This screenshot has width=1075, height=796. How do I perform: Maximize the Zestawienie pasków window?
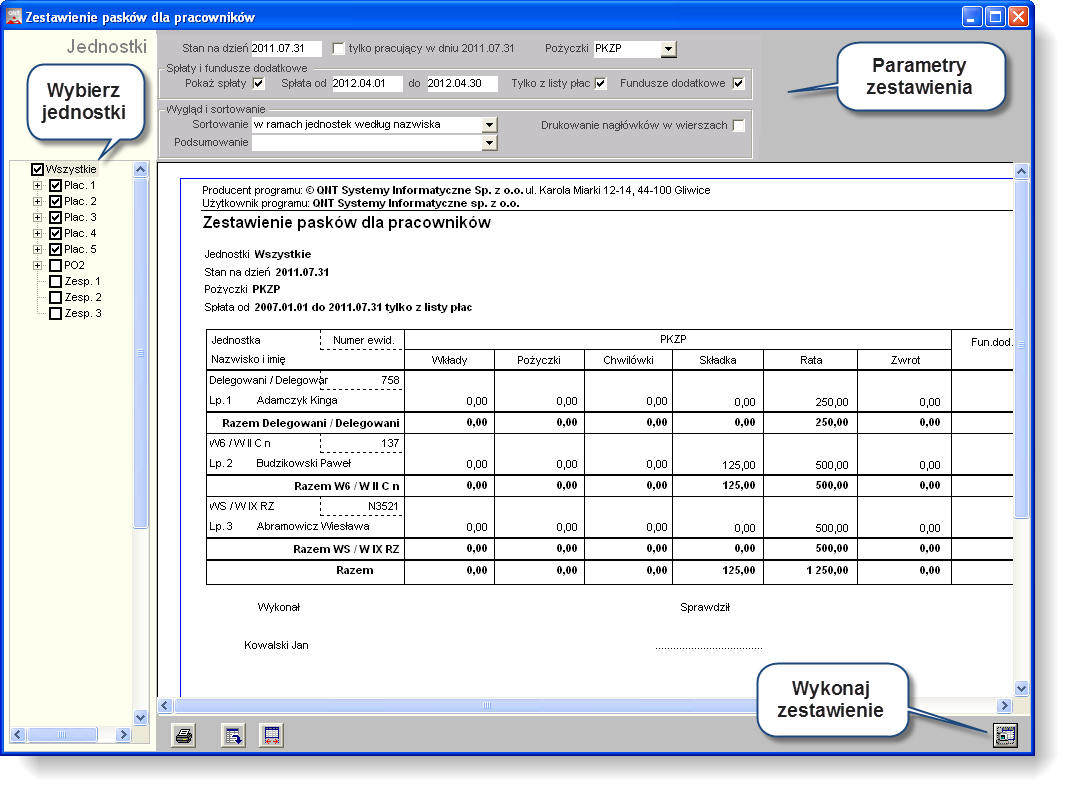coord(995,16)
